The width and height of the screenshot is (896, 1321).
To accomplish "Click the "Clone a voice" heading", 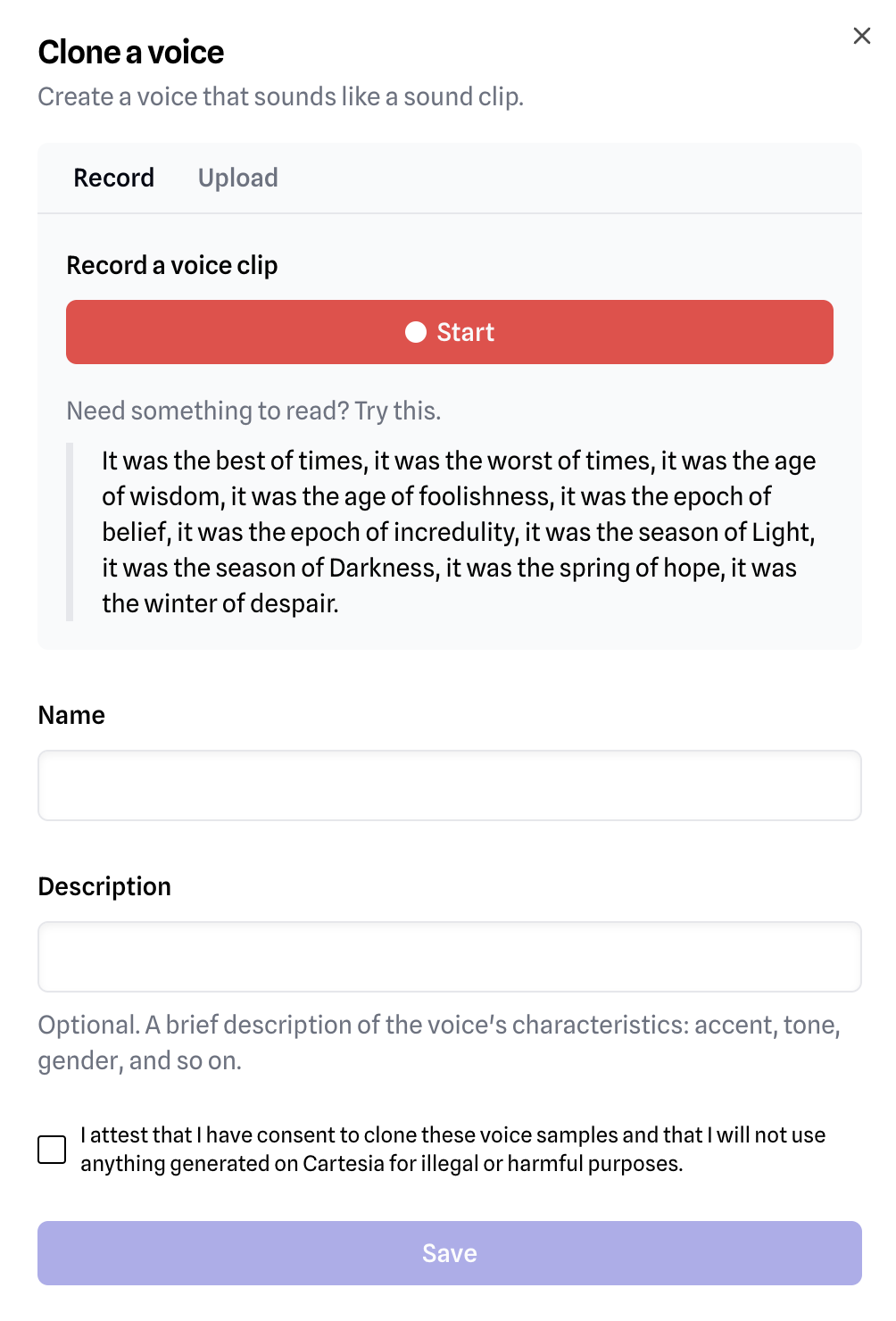I will click(131, 53).
